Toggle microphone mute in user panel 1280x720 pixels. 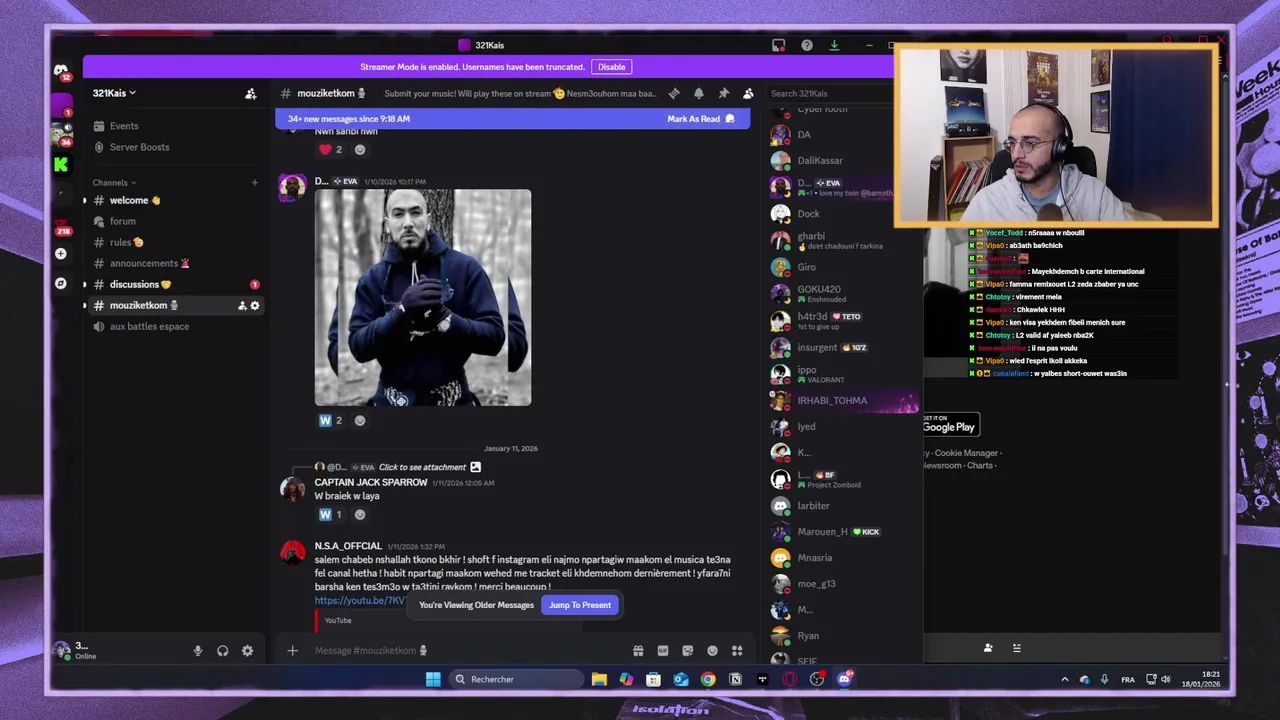point(197,651)
